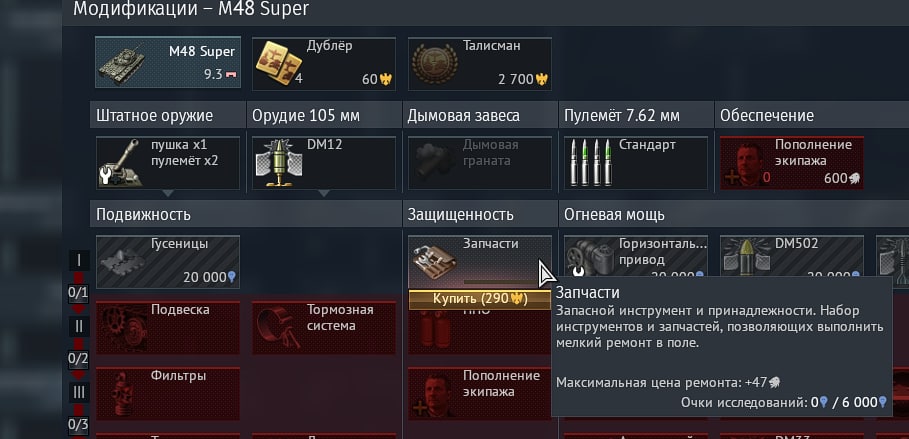Buy spare parts with Купить (290) button
909x439 pixels.
pos(479,300)
